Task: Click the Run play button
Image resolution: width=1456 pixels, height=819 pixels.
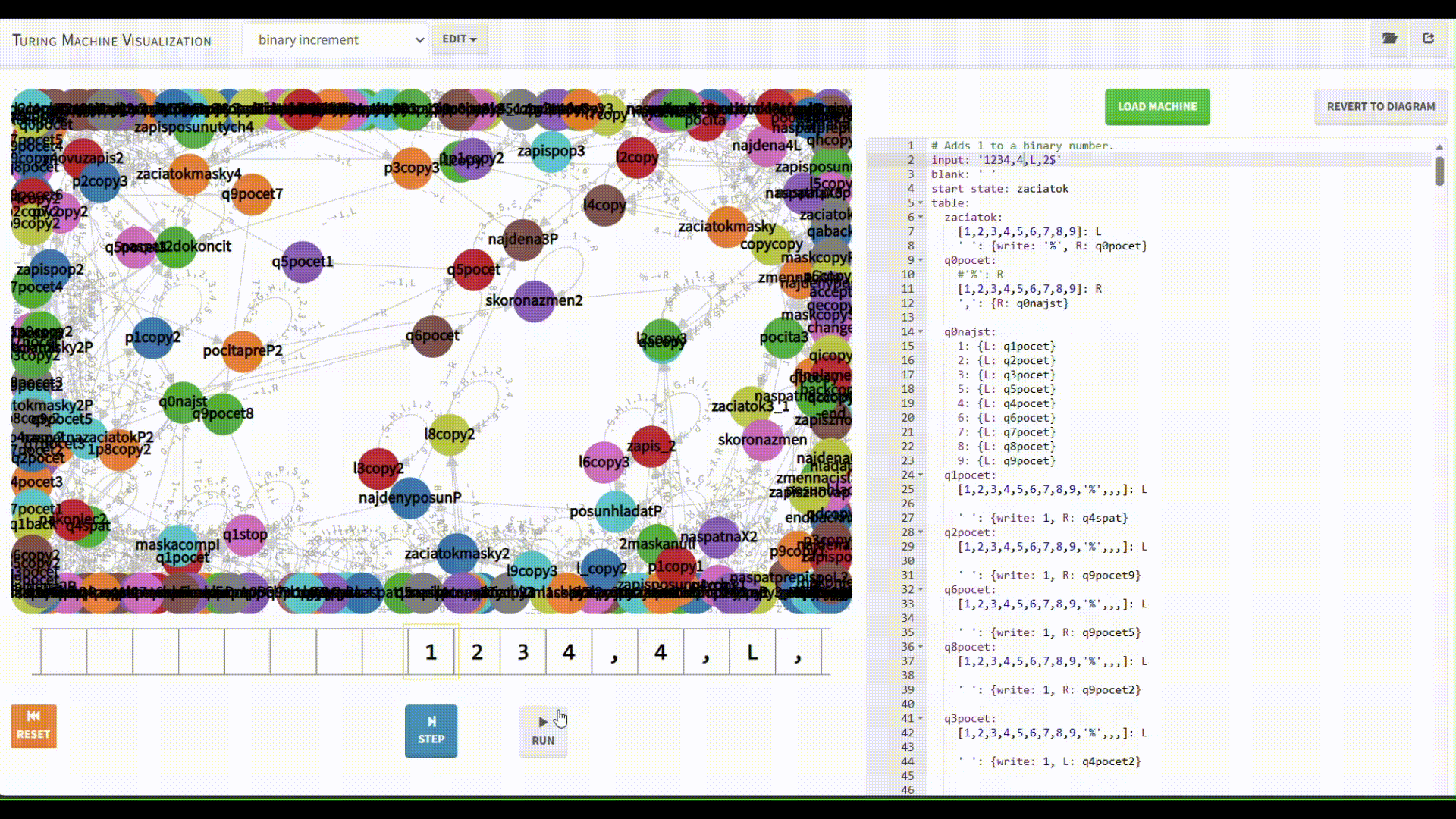Action: (542, 730)
